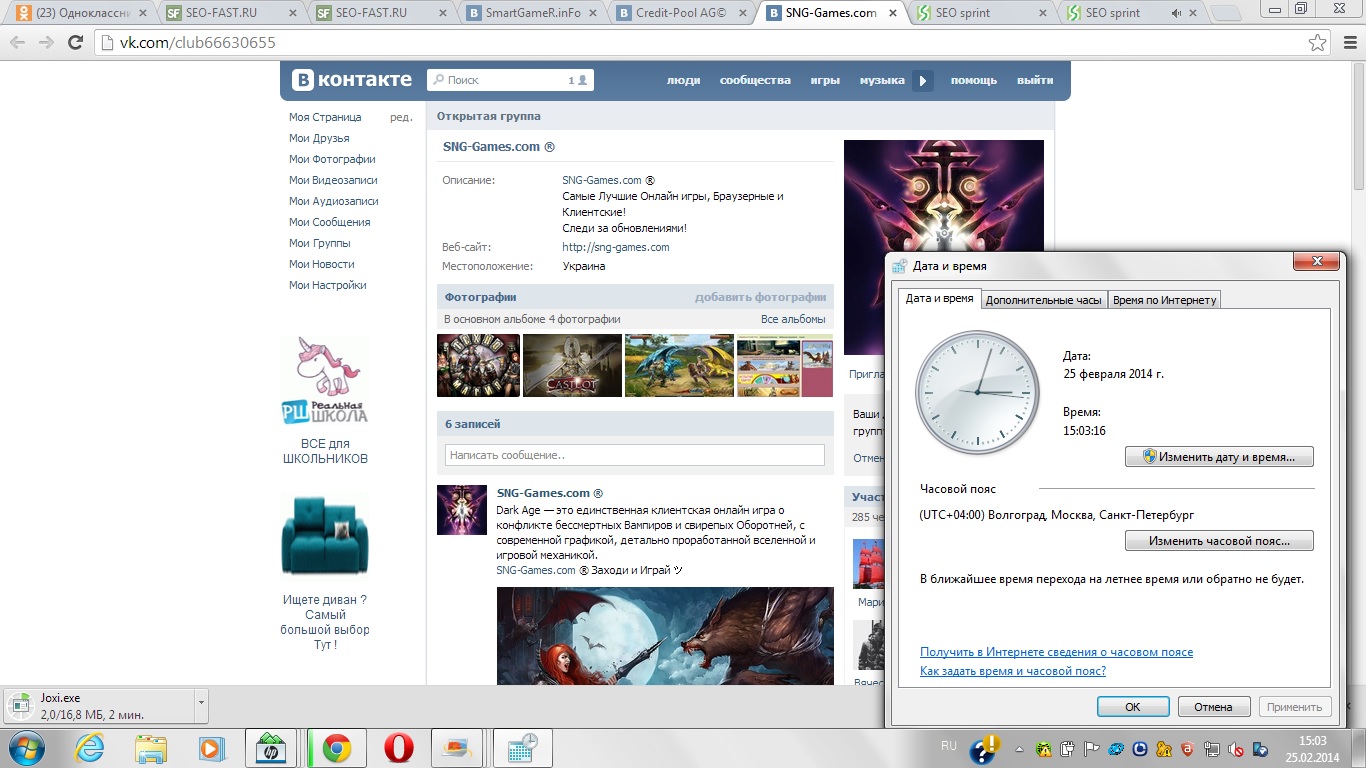1368x768 pixels.
Task: Click the Украина location text
Action: pyautogui.click(x=584, y=266)
